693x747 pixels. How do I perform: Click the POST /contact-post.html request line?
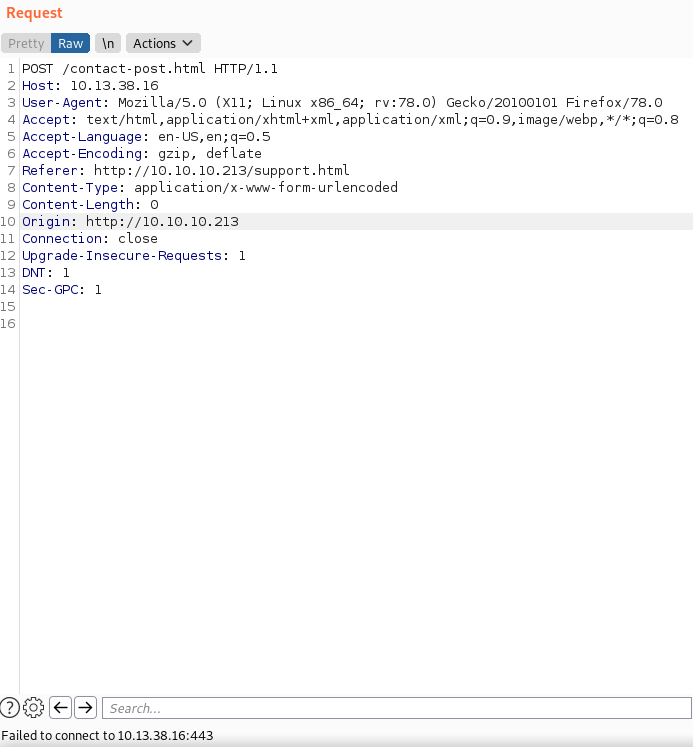pyautogui.click(x=150, y=69)
